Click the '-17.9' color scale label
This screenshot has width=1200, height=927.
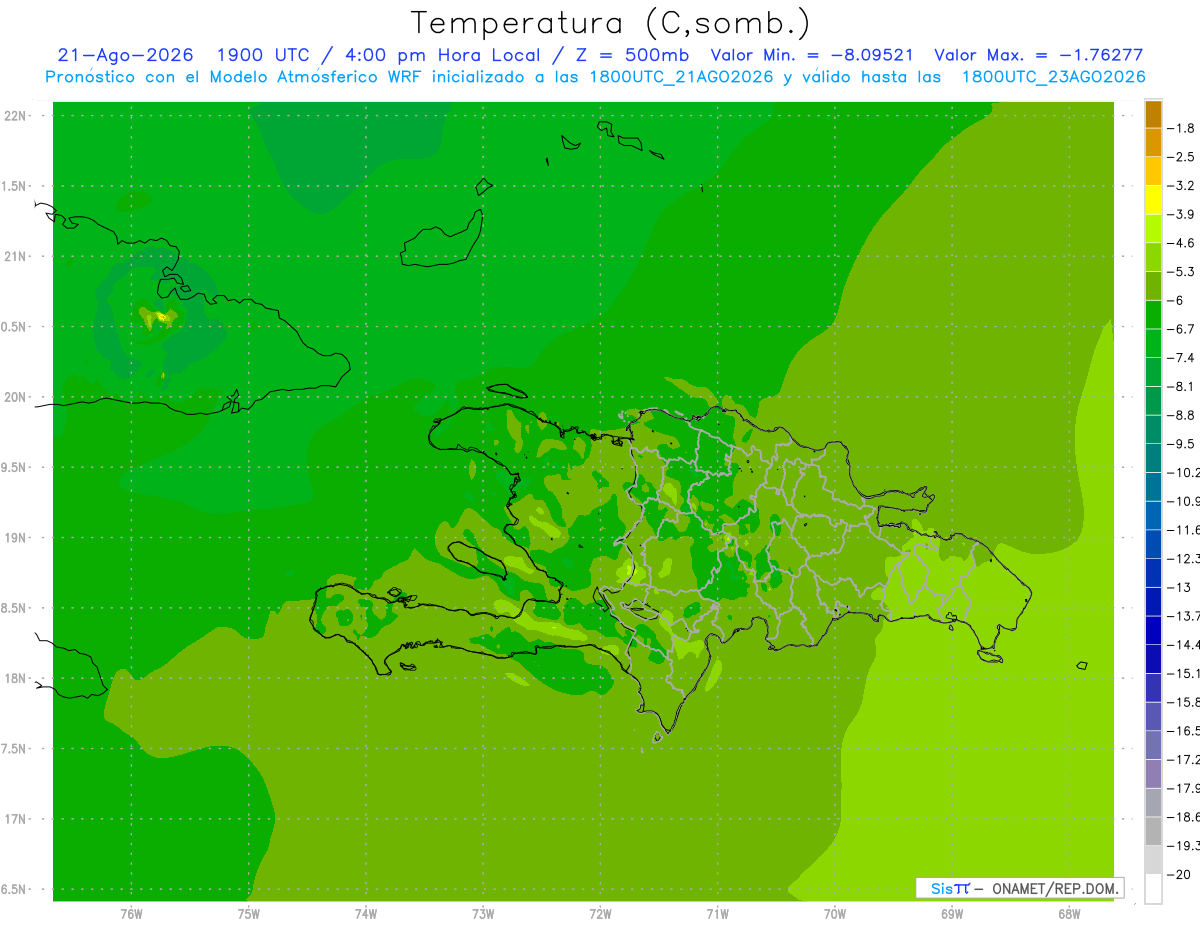tap(1184, 788)
